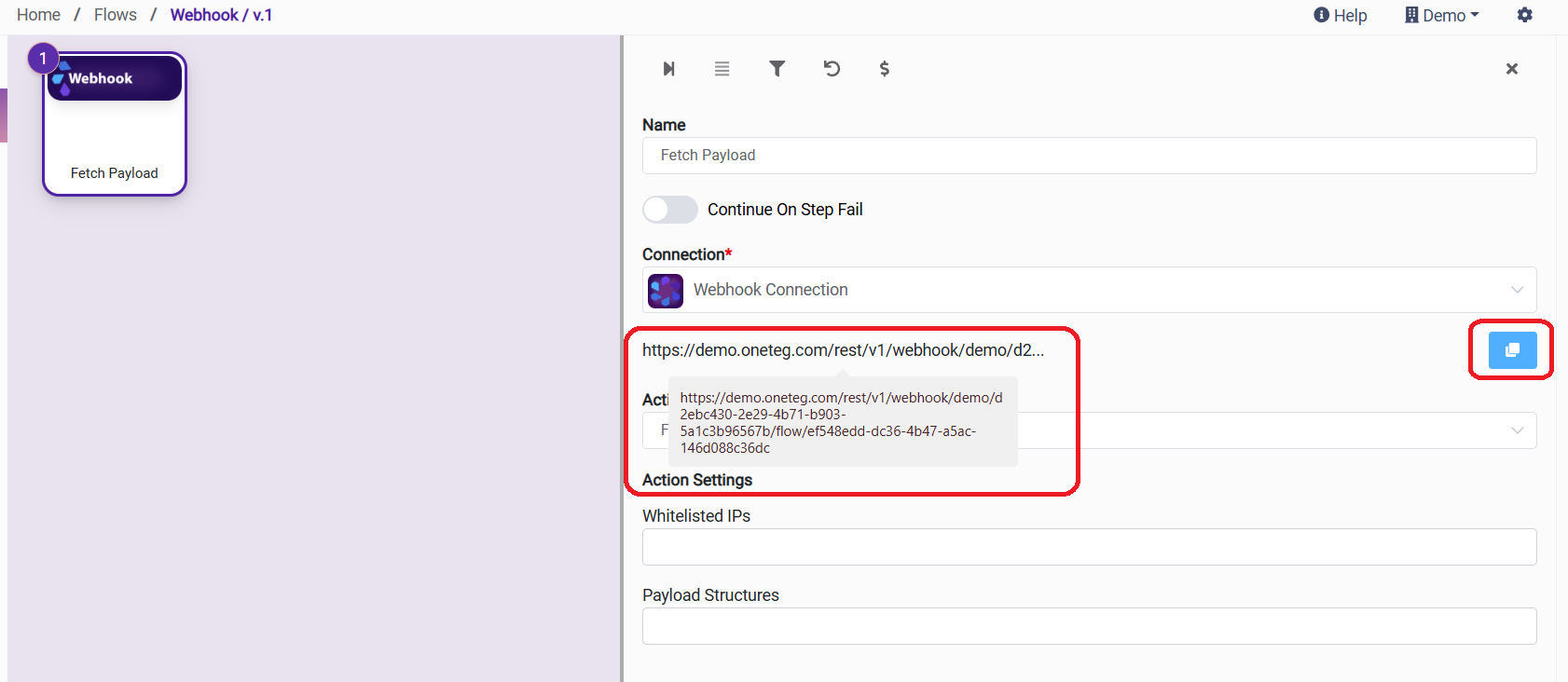Copy the webhook URL with blue button

(1511, 350)
